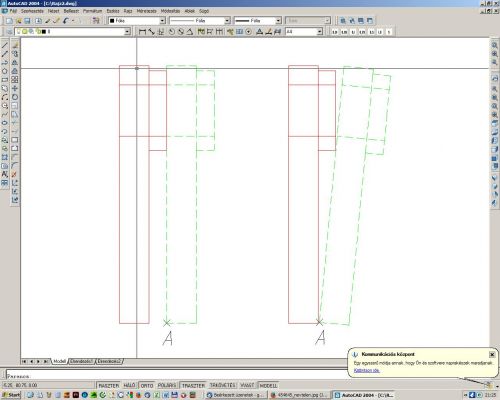Image resolution: width=500 pixels, height=400 pixels.
Task: Open the Nézet menu
Action: [53, 11]
